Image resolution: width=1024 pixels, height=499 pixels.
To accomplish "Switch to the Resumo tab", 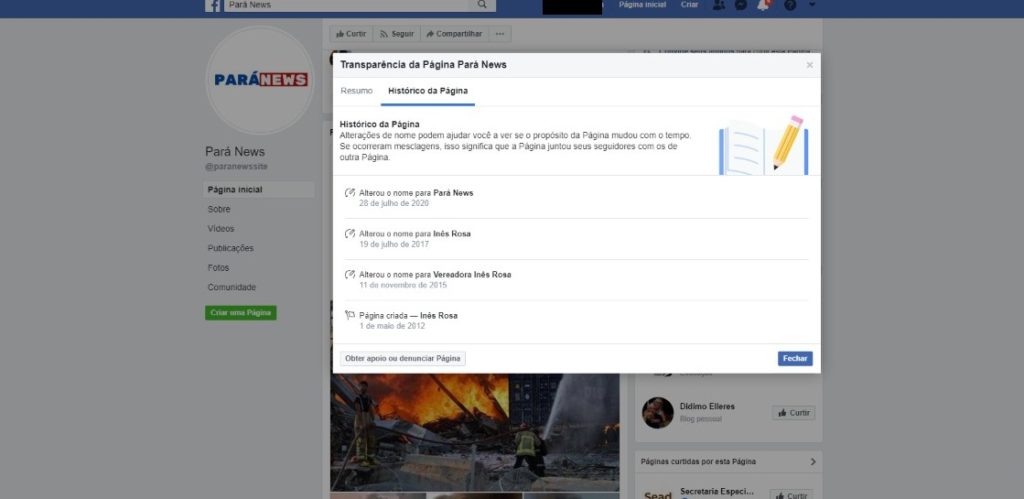I will point(356,91).
